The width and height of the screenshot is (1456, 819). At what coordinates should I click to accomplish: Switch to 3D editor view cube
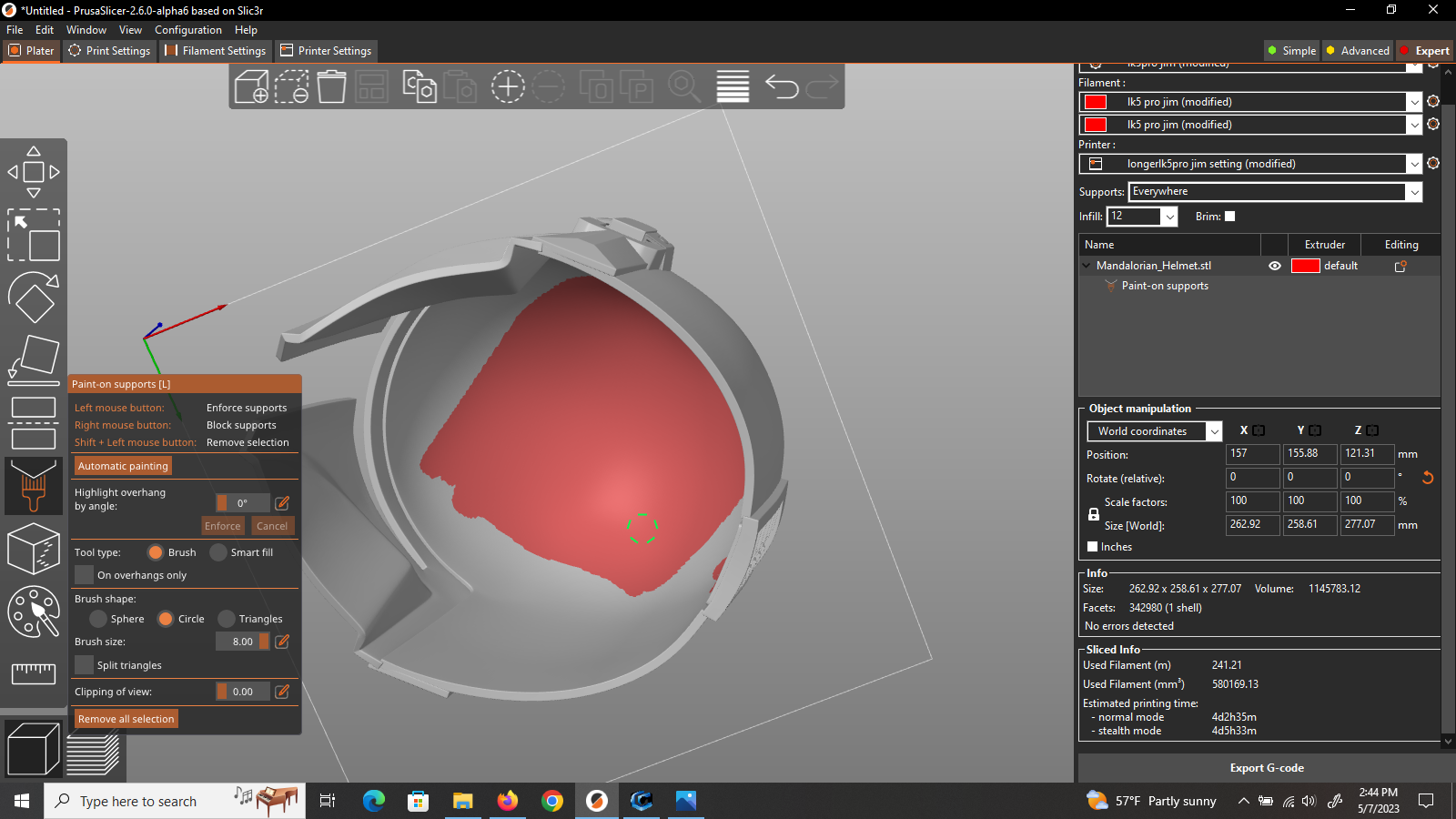33,750
